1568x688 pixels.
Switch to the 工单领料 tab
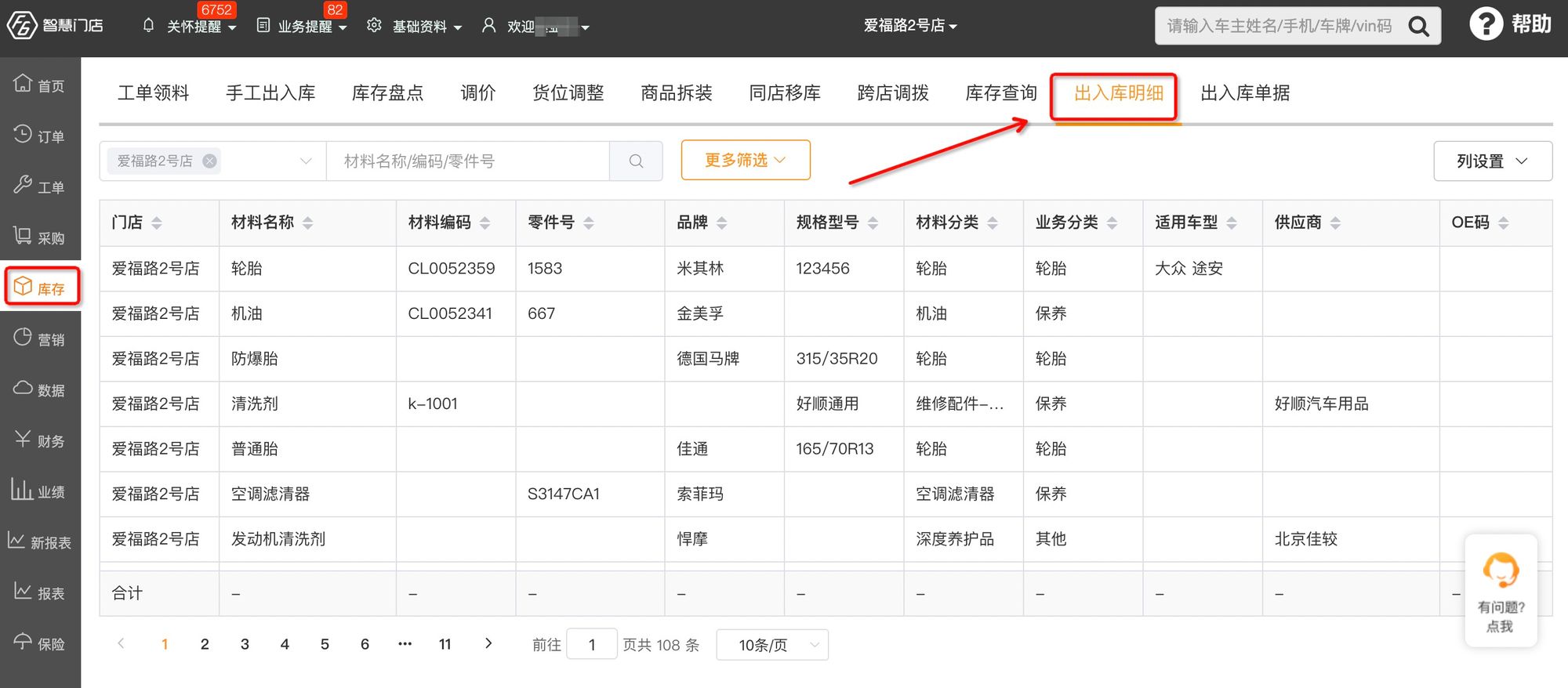click(154, 93)
